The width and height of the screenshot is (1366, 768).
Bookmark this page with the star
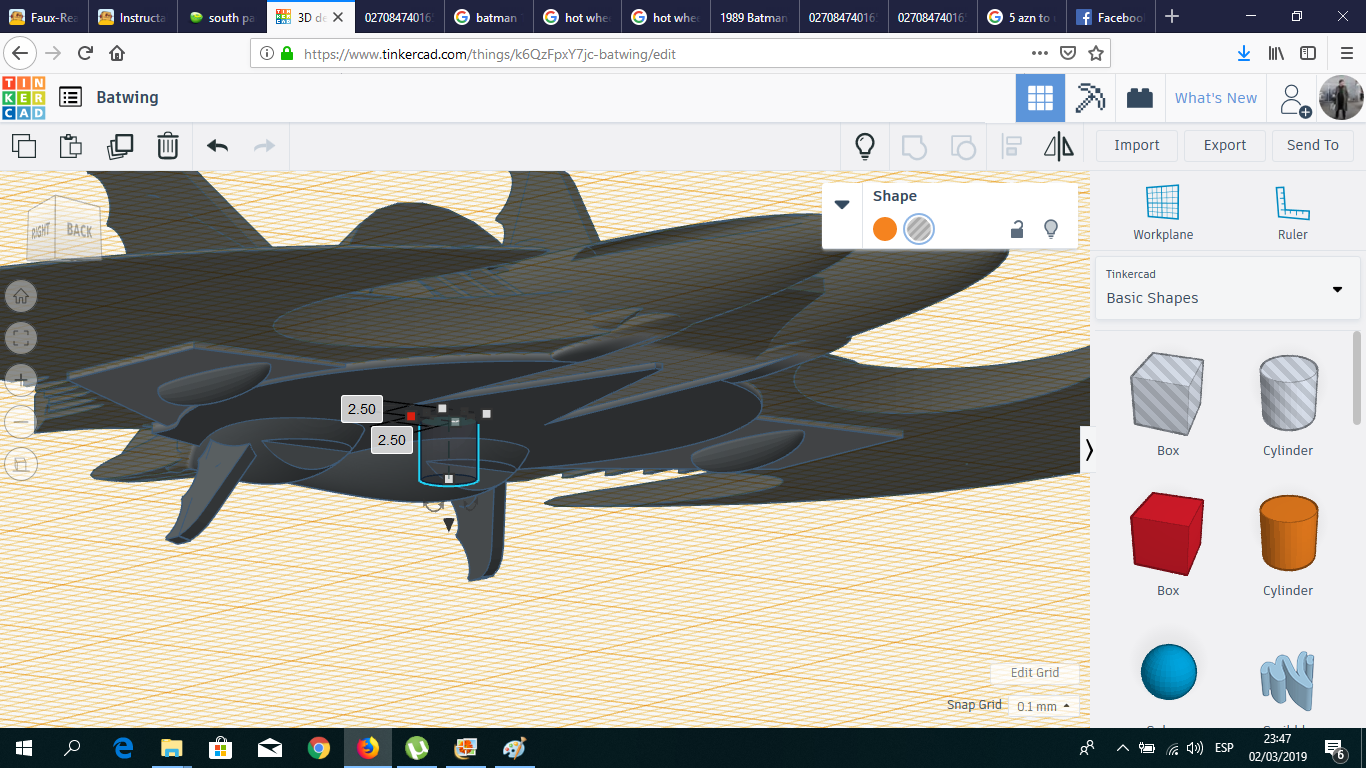(1096, 53)
